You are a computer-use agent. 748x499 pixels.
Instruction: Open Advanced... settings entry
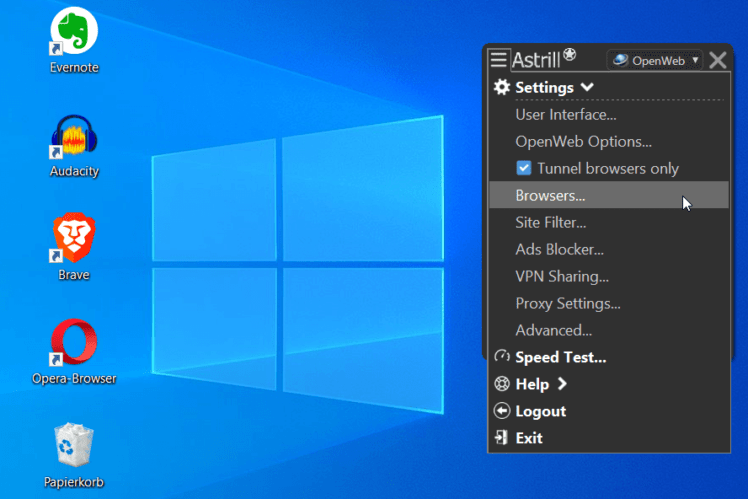tap(553, 330)
